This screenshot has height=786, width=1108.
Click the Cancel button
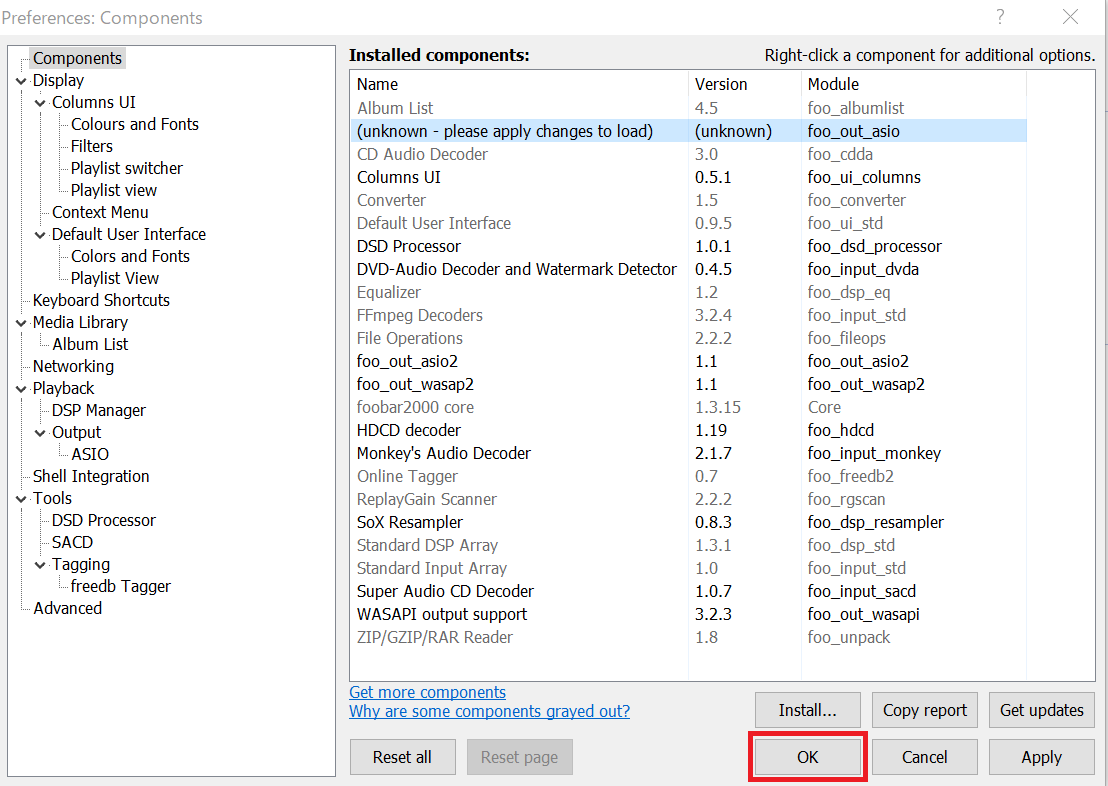[924, 757]
